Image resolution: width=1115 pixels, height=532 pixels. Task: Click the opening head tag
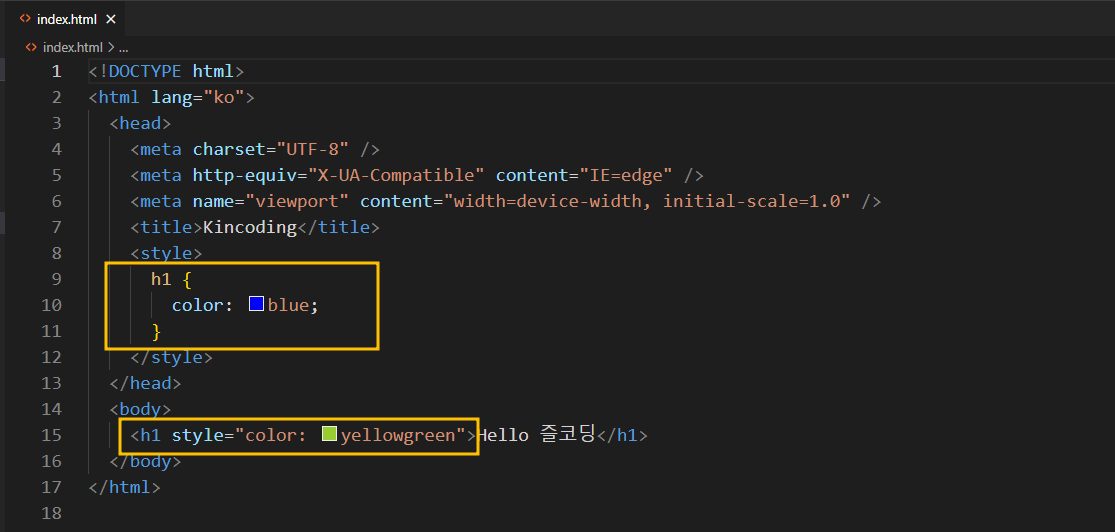point(140,123)
